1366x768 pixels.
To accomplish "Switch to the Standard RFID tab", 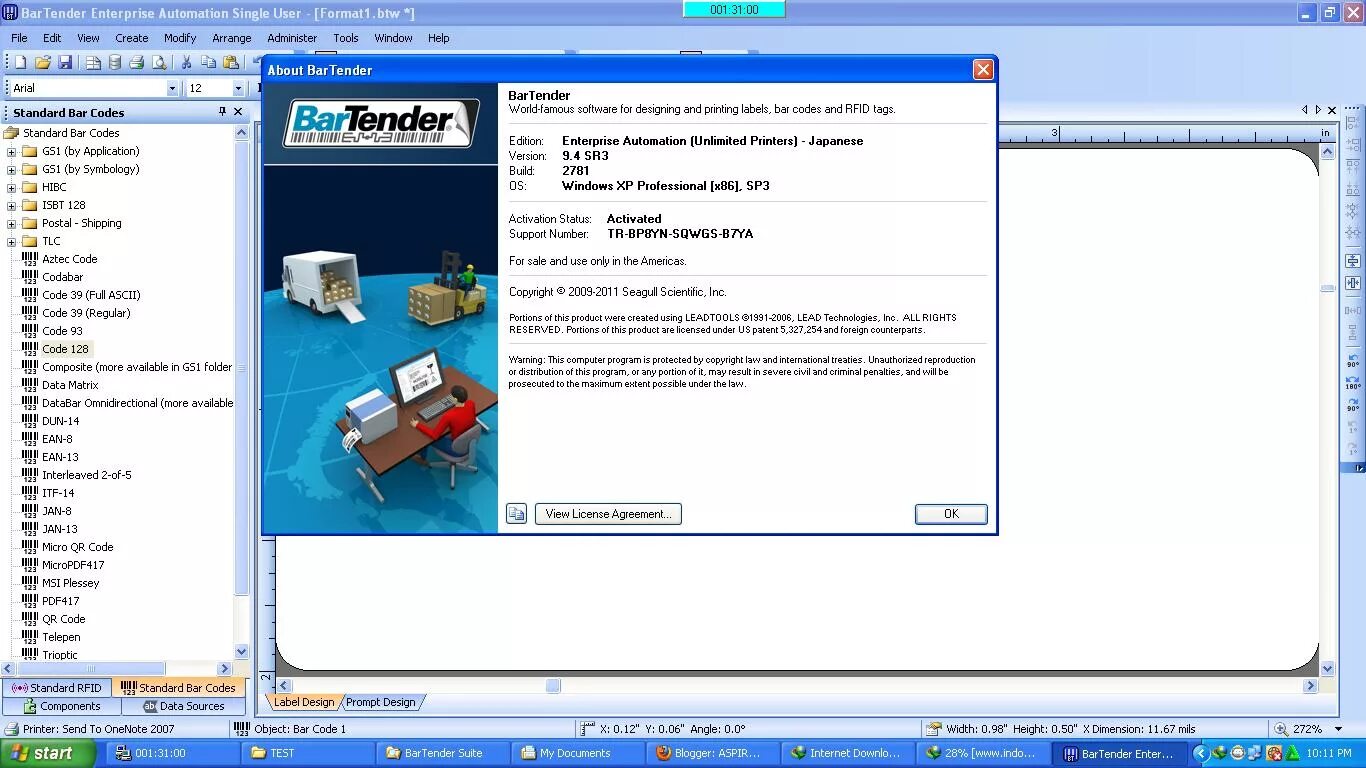I will click(56, 688).
